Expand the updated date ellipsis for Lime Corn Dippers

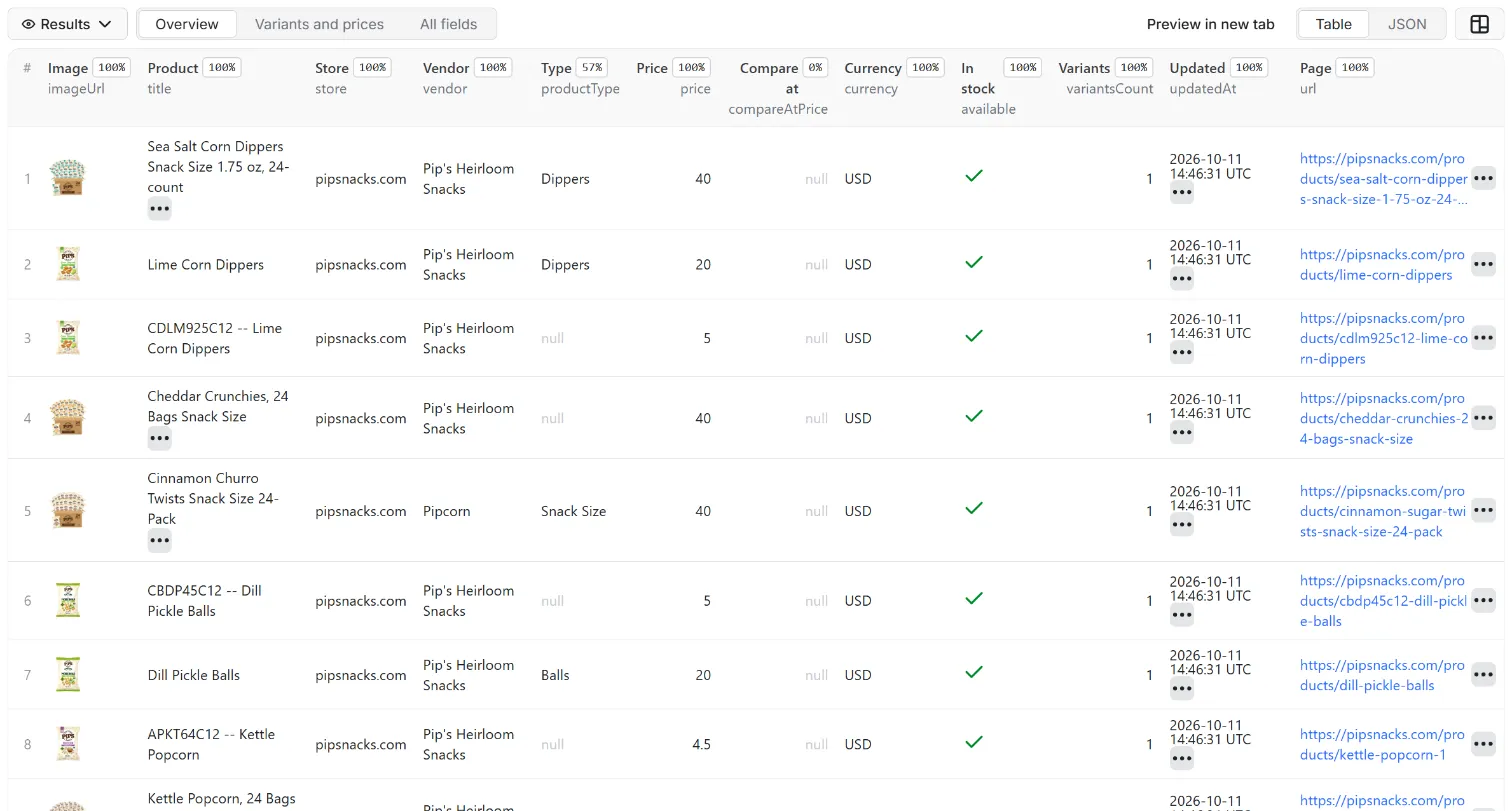1181,278
